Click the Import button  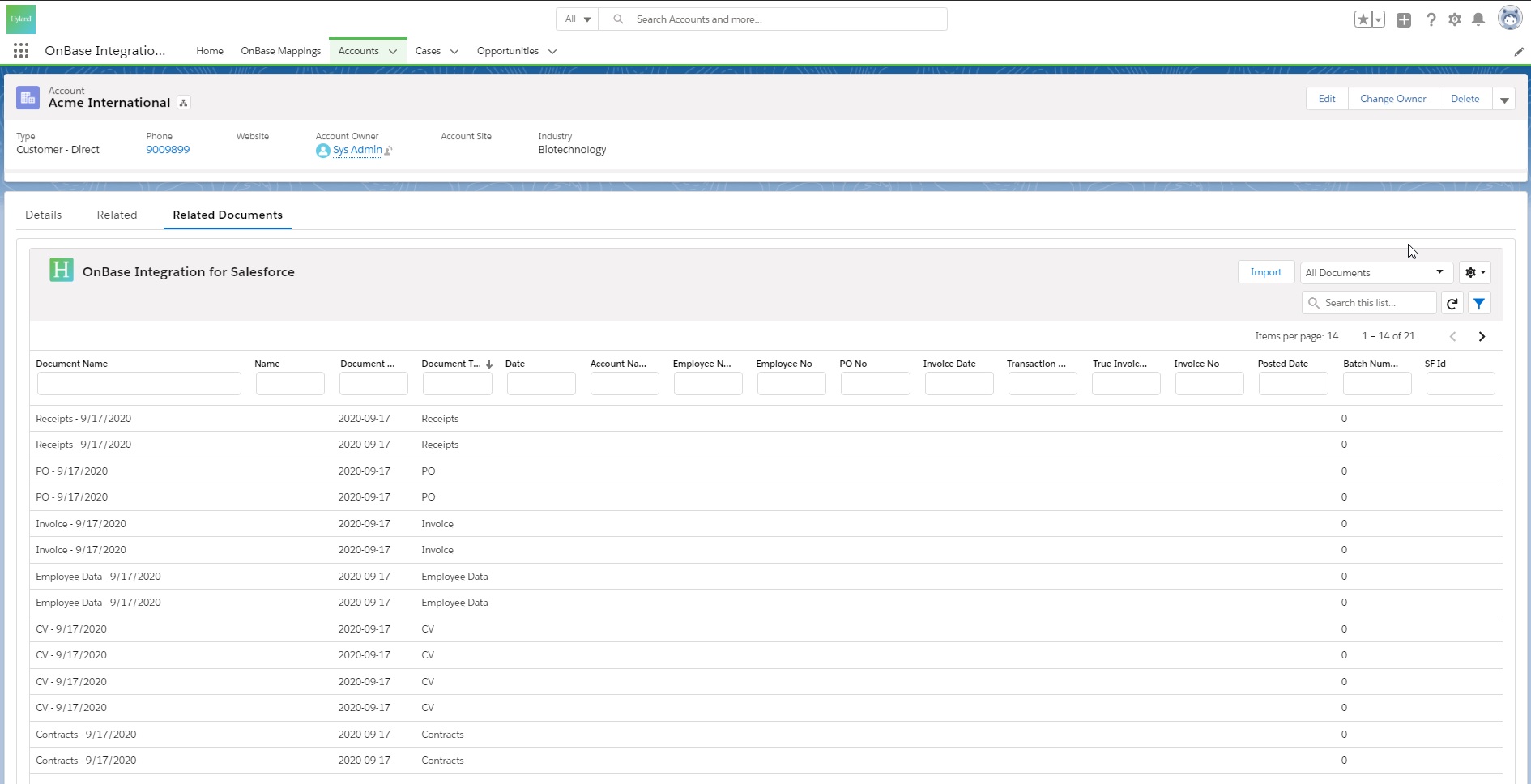tap(1265, 272)
